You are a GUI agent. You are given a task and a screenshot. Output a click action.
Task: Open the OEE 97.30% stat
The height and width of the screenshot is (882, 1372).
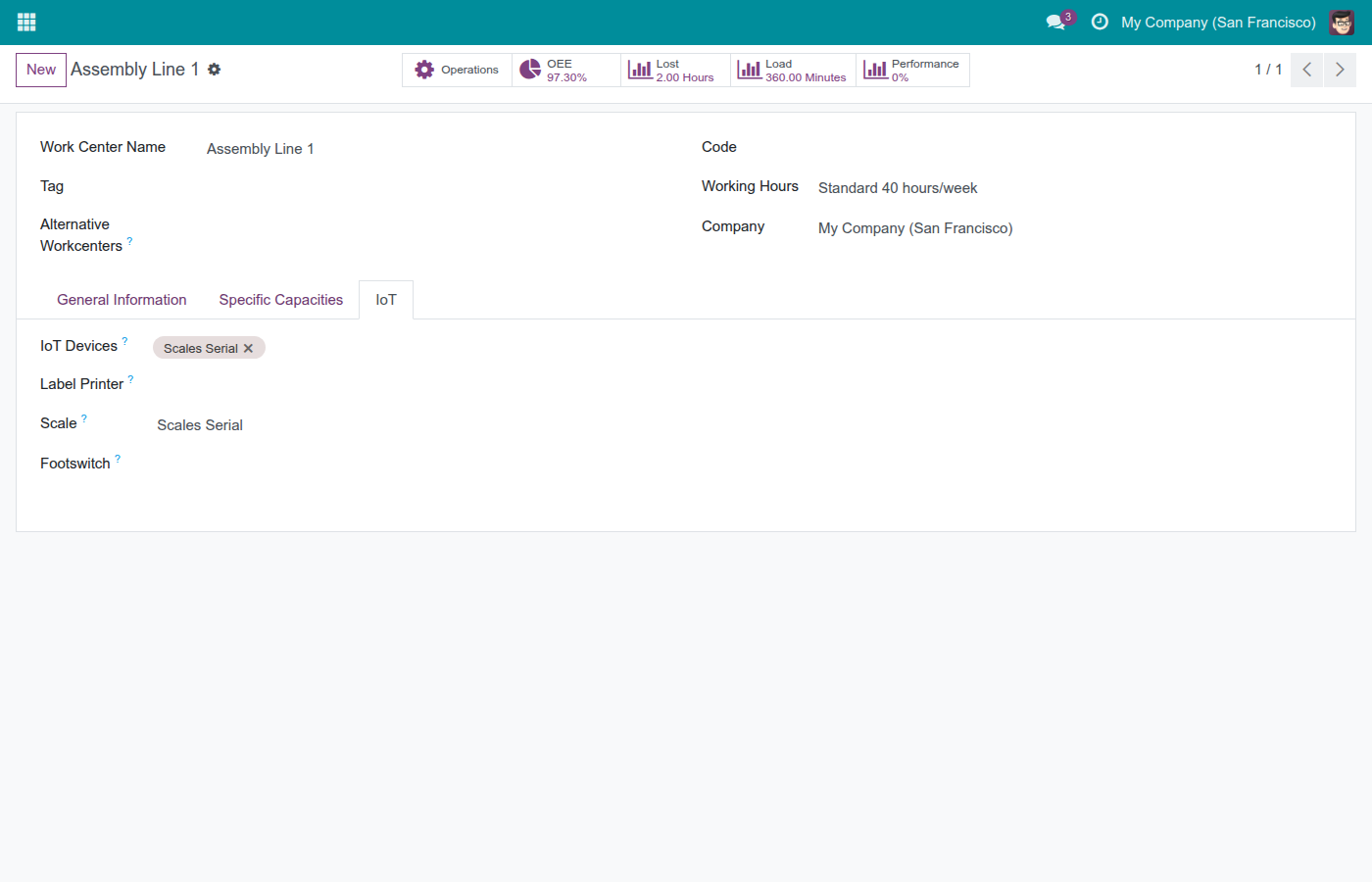566,70
